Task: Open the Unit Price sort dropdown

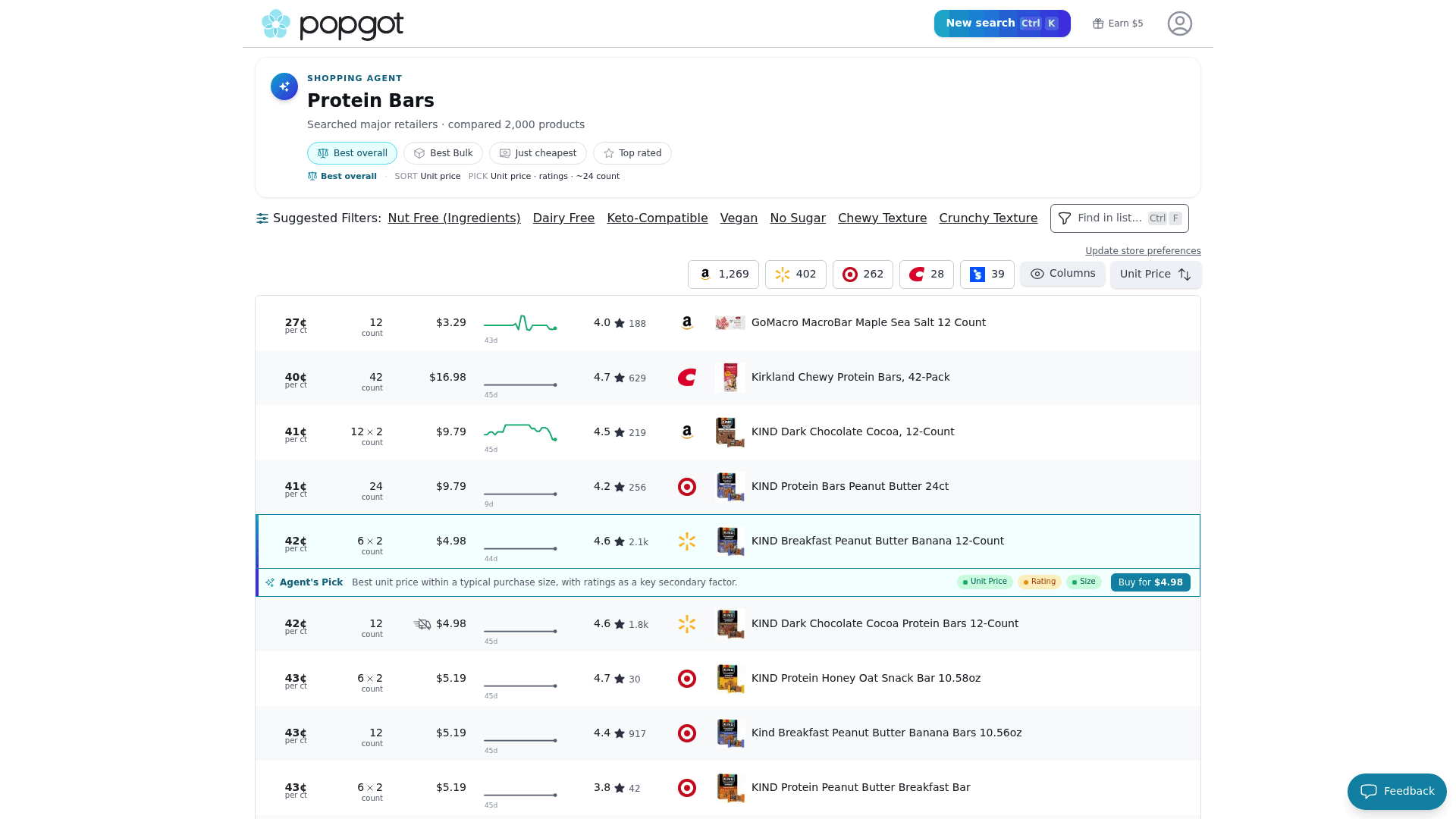Action: [1156, 275]
